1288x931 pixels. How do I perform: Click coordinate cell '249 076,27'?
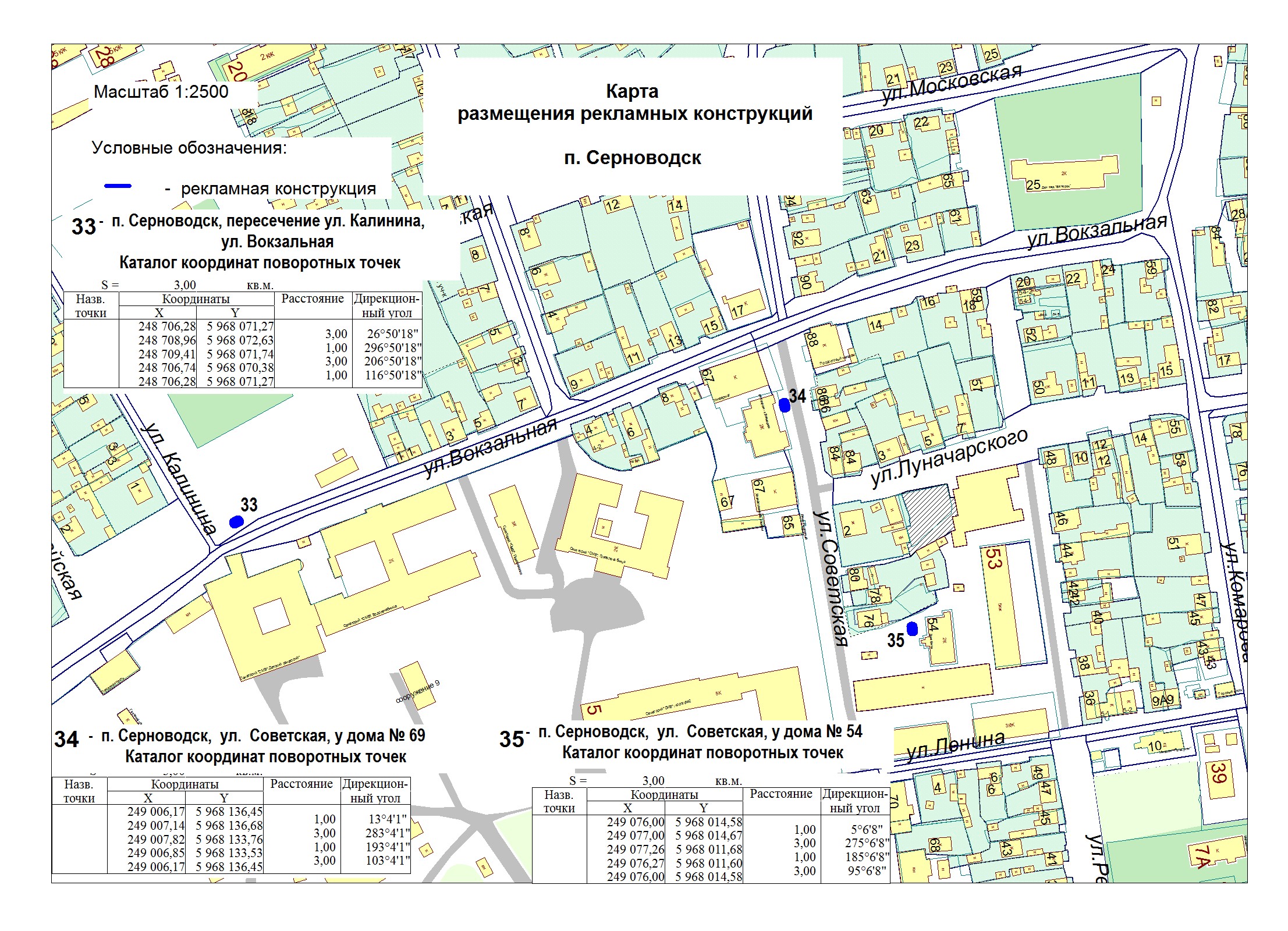pos(636,864)
